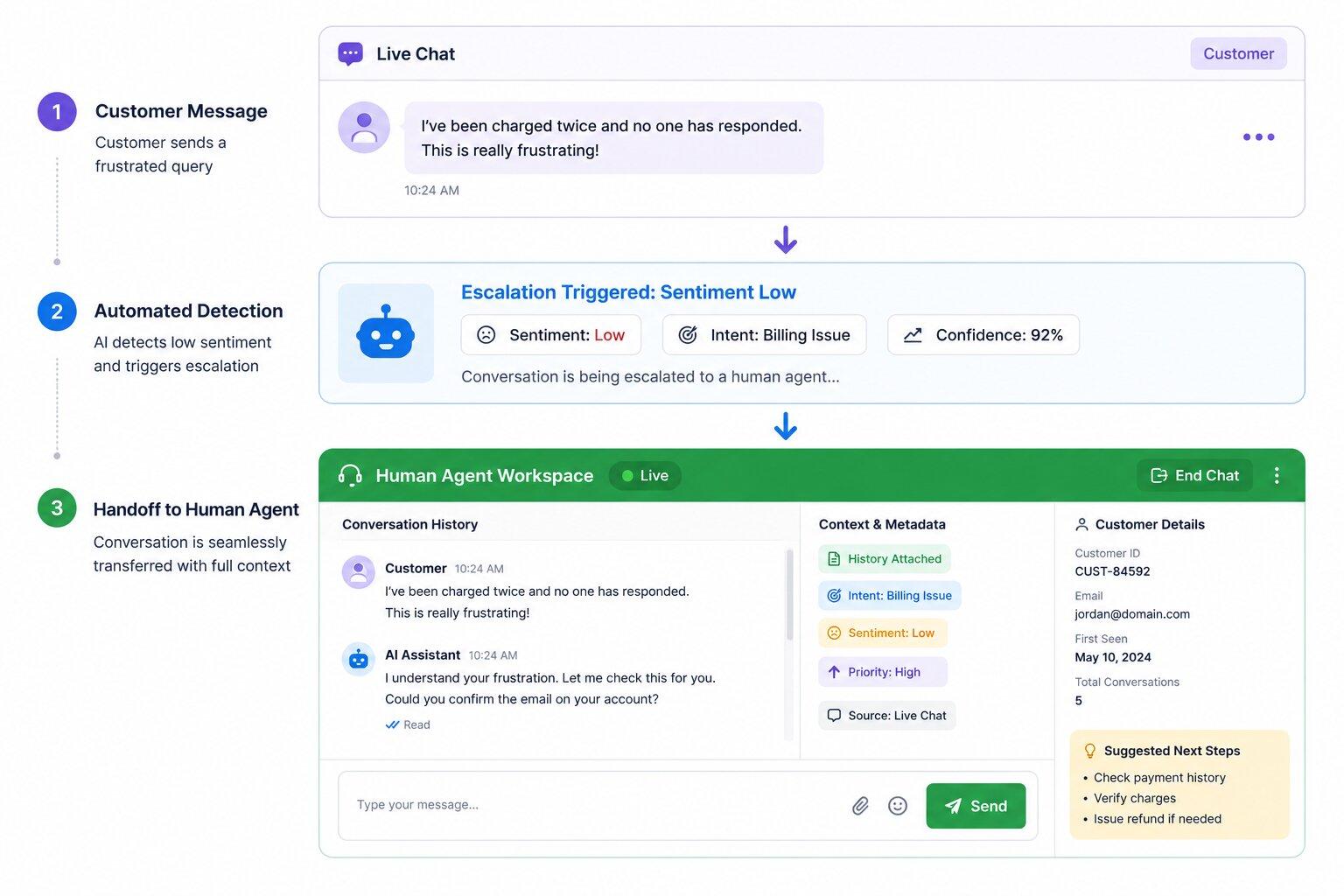Click Check payment history suggestion

point(1159,777)
